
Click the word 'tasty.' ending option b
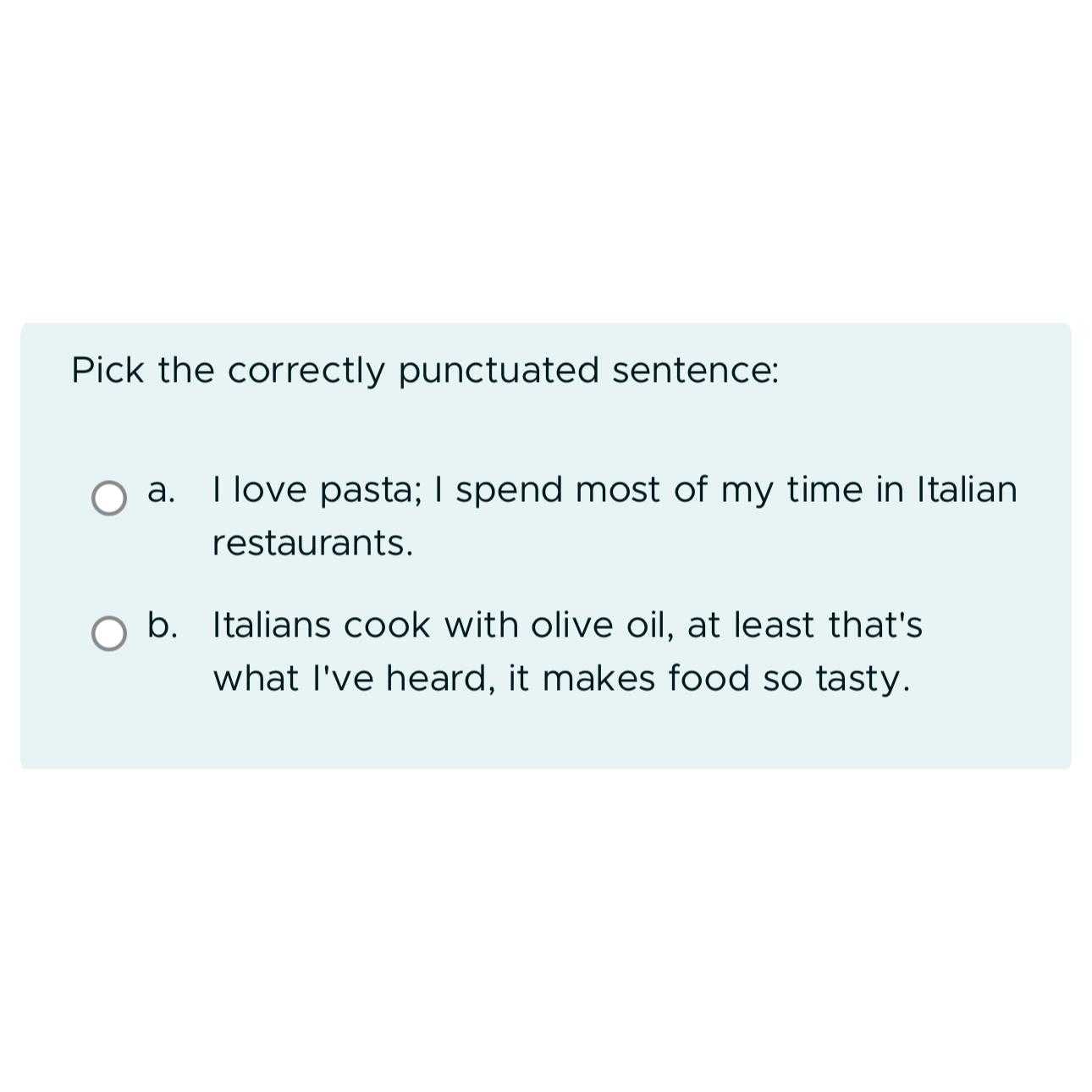[863, 680]
